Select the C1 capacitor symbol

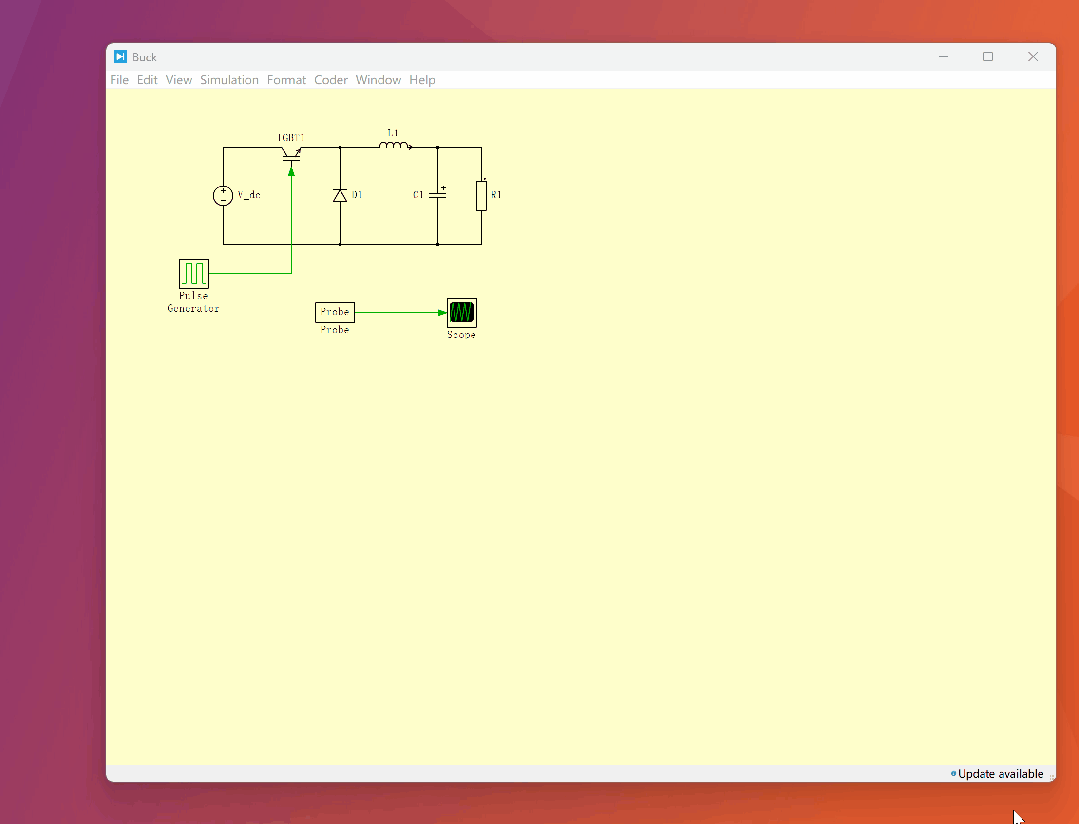tap(438, 195)
